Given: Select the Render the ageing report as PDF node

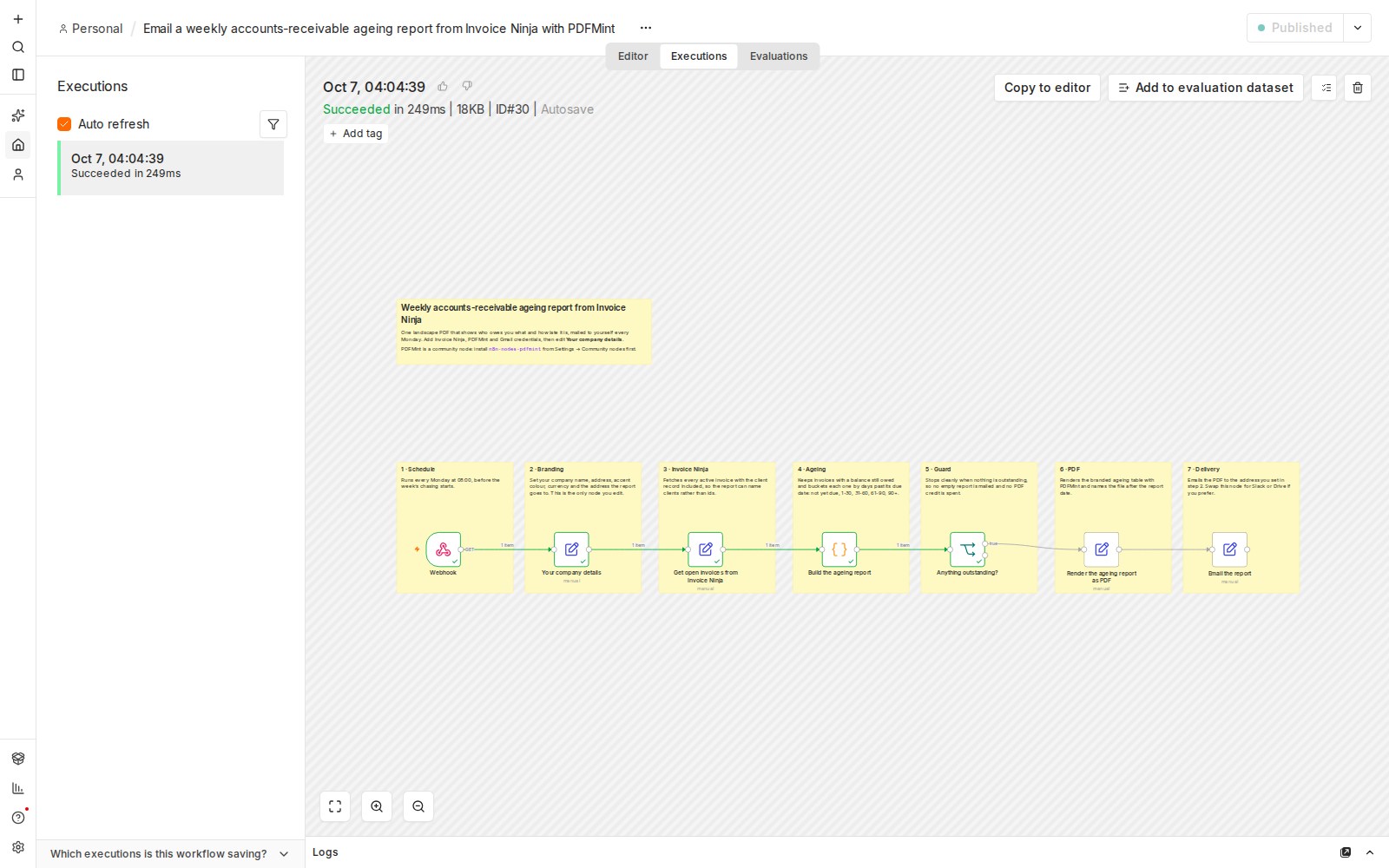Looking at the screenshot, I should (1101, 549).
